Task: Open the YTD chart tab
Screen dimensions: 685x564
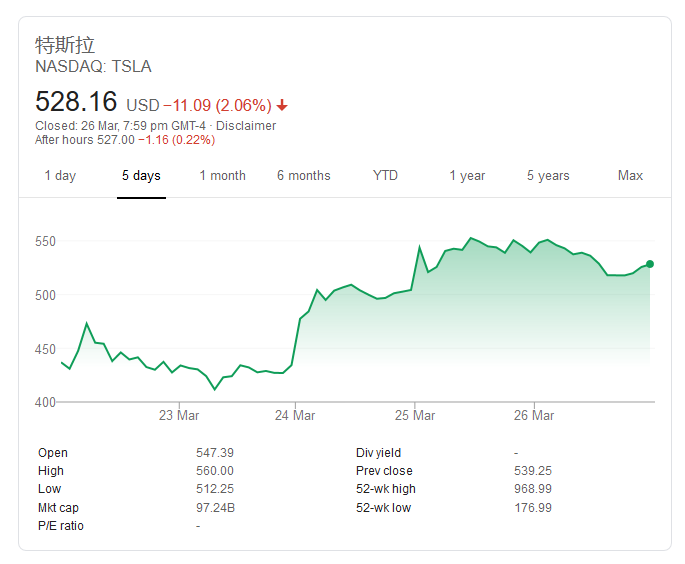Action: click(385, 176)
